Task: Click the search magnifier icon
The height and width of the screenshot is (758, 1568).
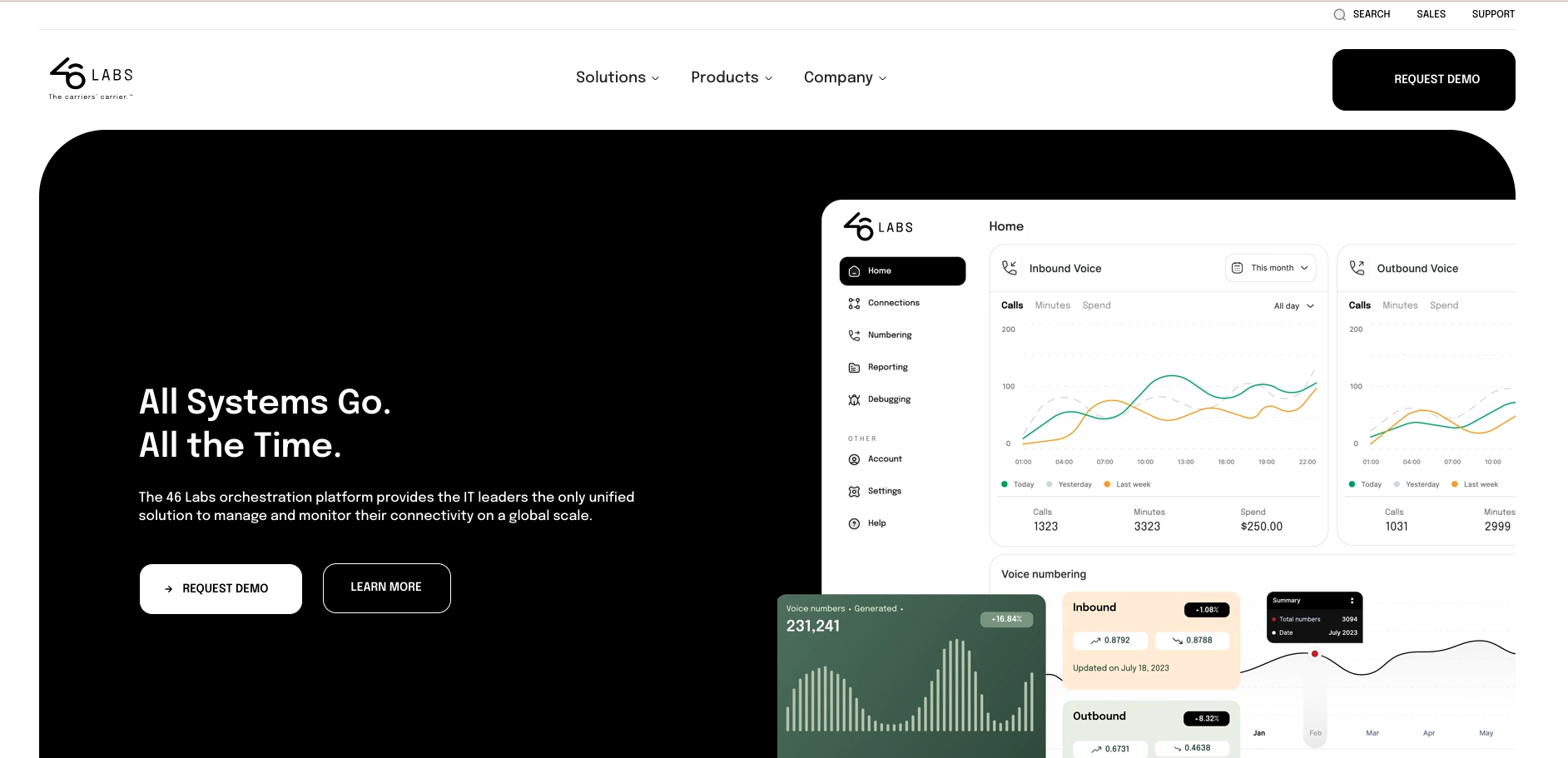Action: [1339, 15]
